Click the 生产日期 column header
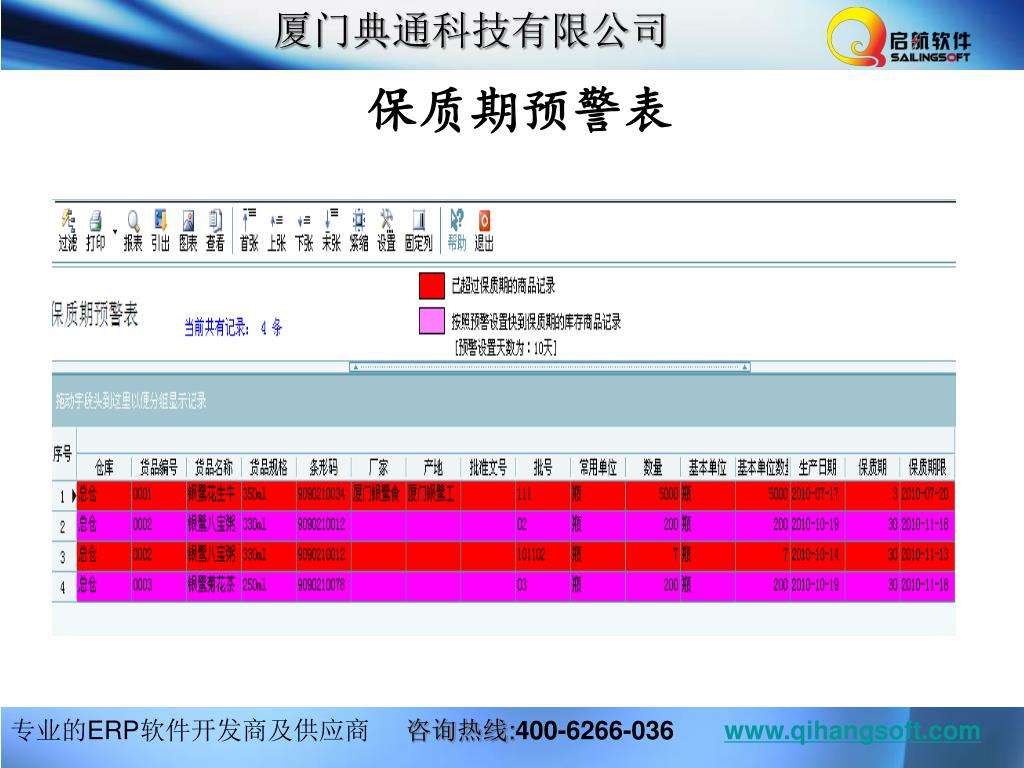Image resolution: width=1024 pixels, height=768 pixels. [x=818, y=467]
